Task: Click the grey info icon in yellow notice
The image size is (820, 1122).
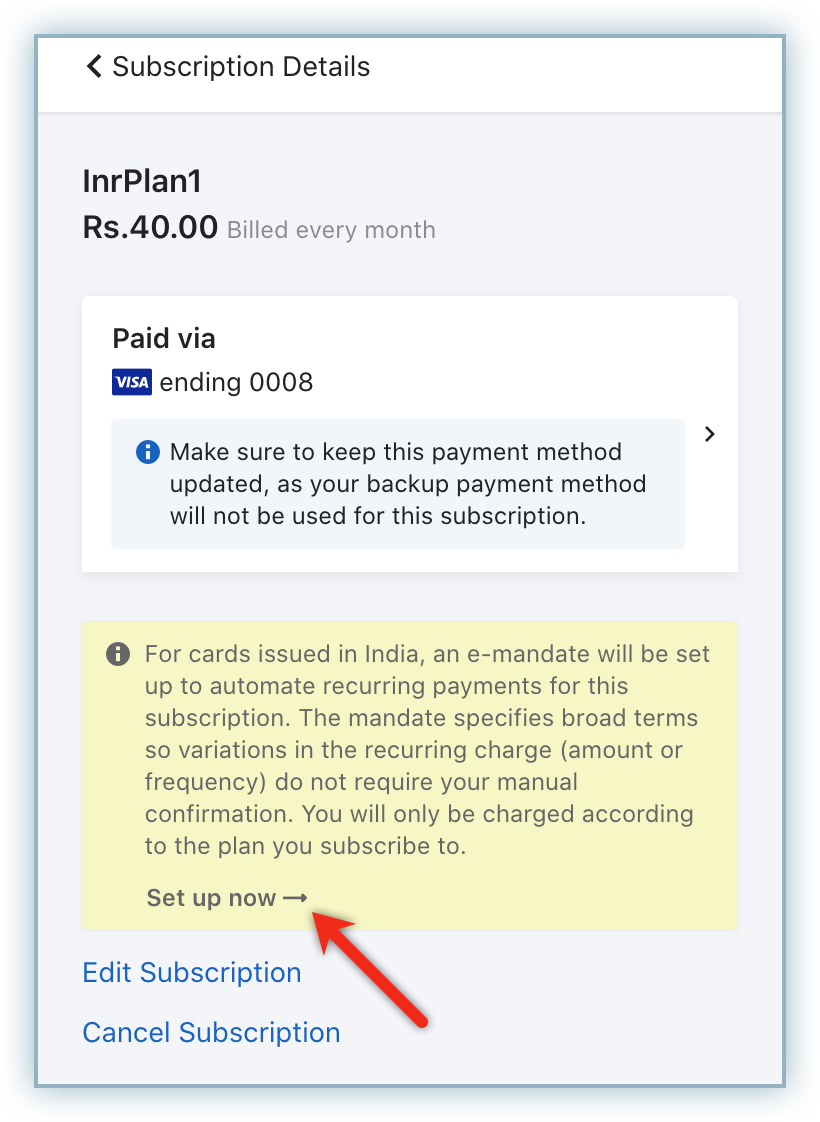Action: [118, 655]
